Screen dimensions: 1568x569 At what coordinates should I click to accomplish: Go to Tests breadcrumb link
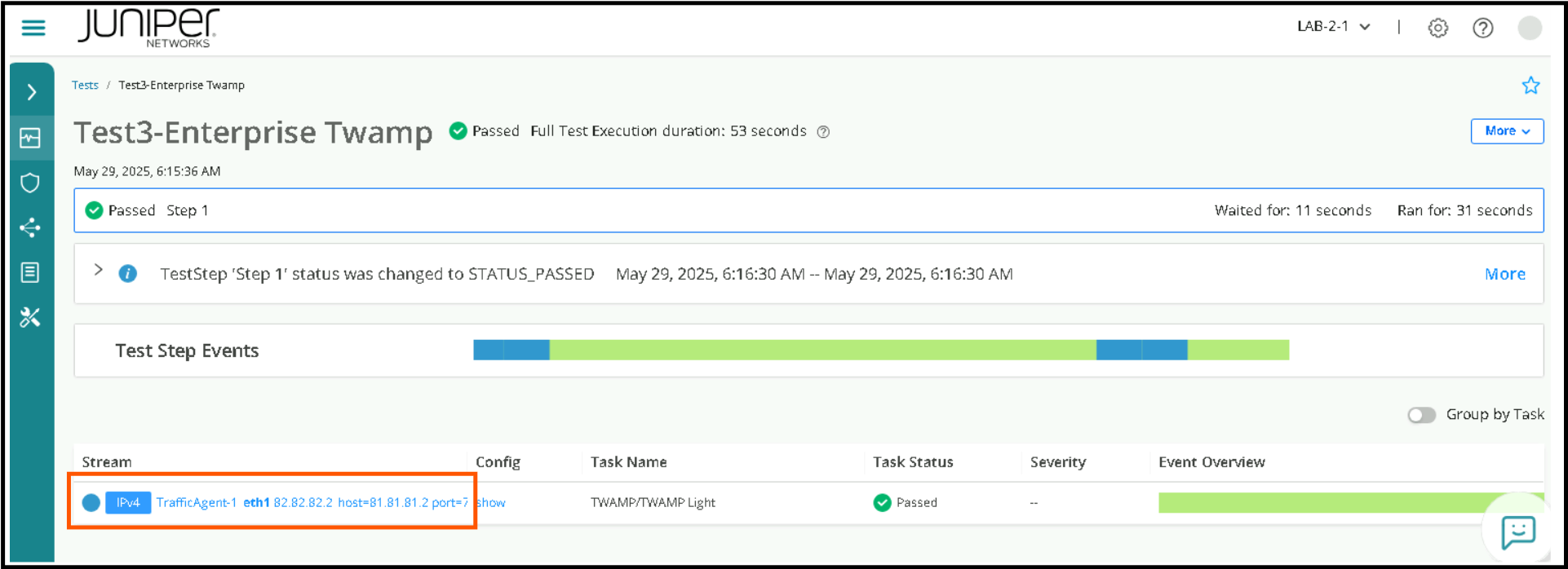[85, 86]
